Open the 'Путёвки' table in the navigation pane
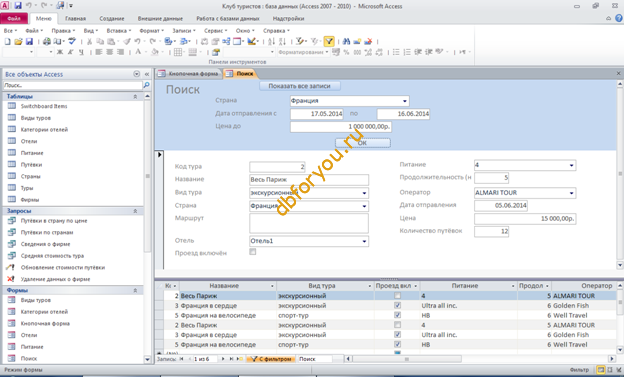624x377 pixels. coord(31,164)
